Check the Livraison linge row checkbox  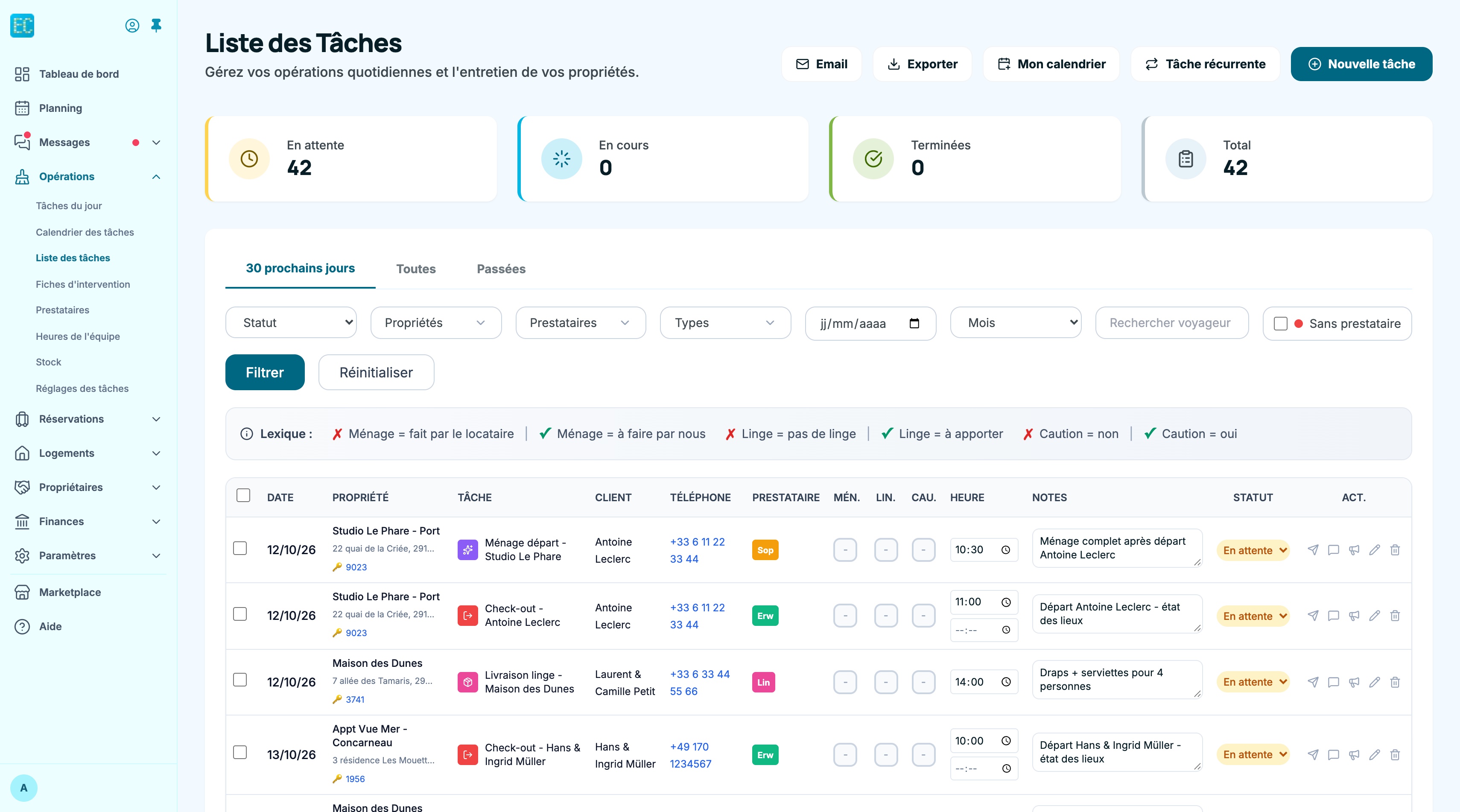point(240,680)
